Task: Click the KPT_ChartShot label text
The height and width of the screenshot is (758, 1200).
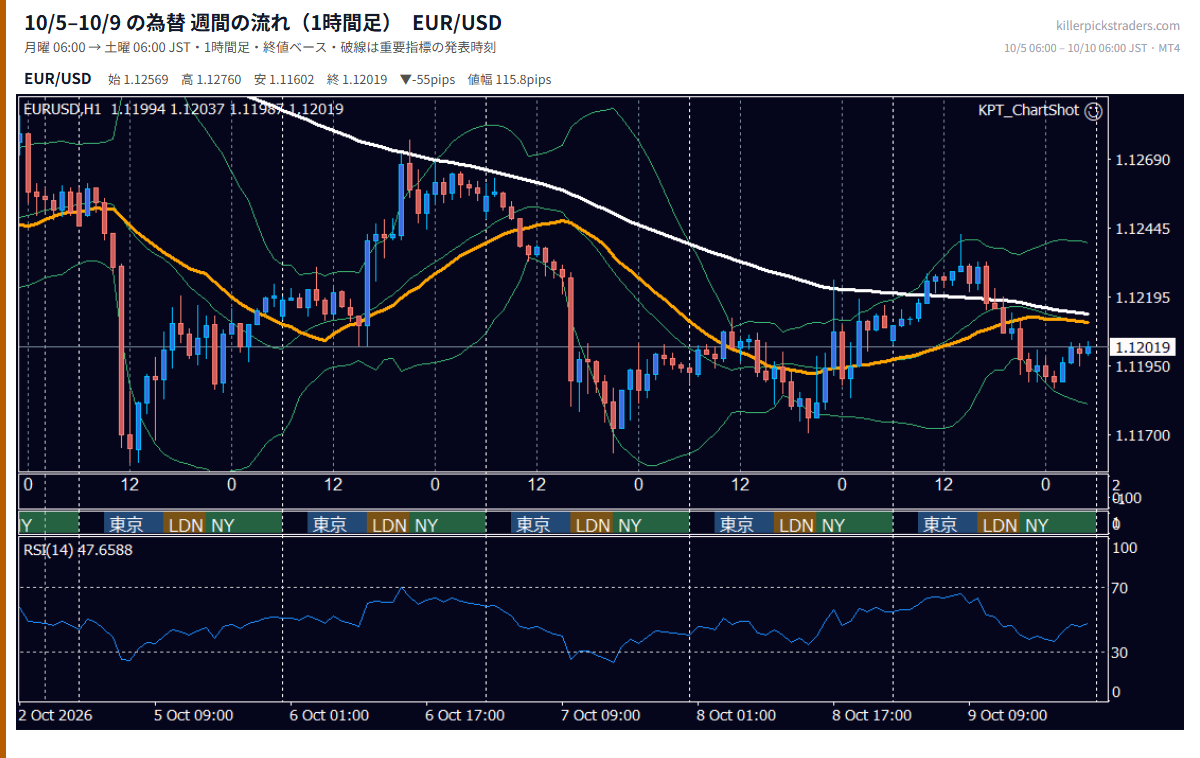Action: pyautogui.click(x=1029, y=110)
